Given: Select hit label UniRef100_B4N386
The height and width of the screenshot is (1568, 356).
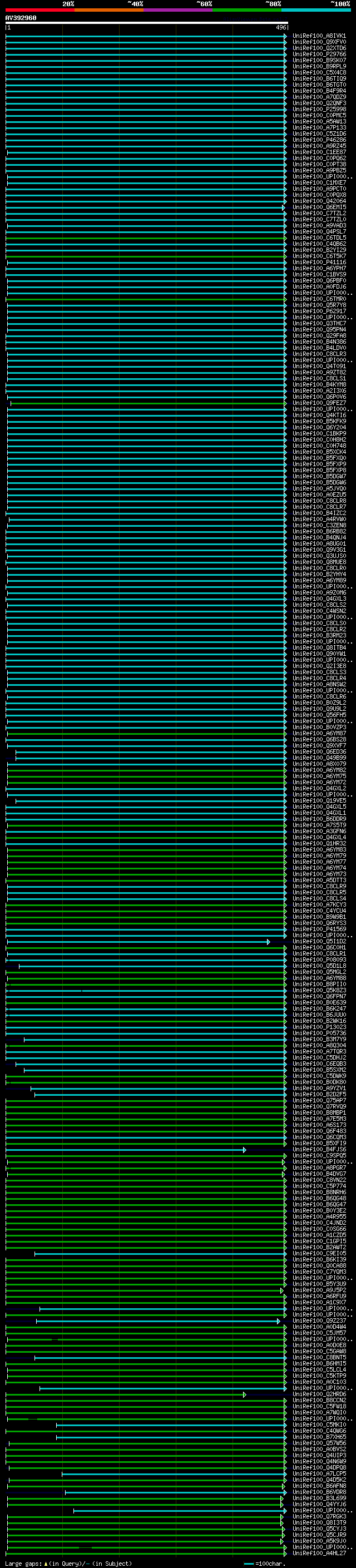Looking at the screenshot, I should pos(319,342).
